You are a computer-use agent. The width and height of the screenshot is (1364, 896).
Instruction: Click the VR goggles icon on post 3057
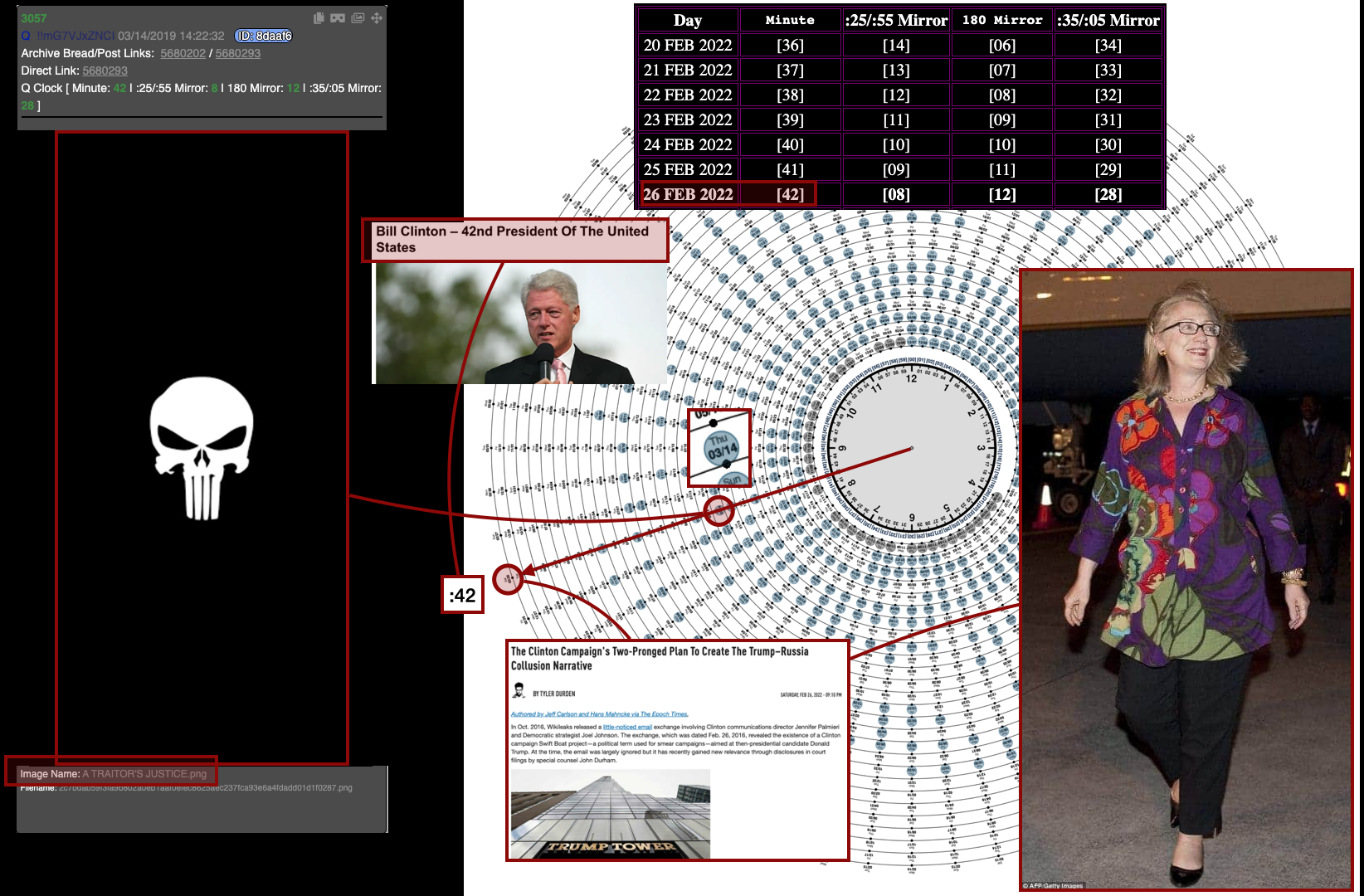tap(338, 18)
